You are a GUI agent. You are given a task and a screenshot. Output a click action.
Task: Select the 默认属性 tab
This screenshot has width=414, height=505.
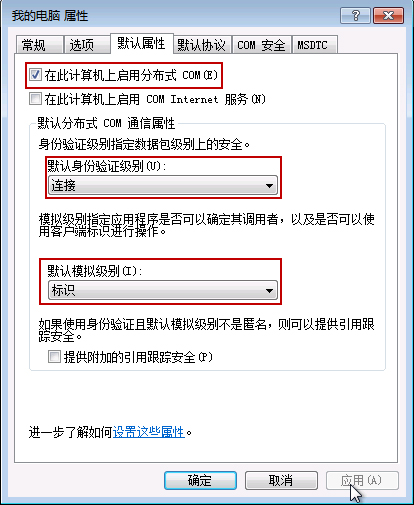point(141,43)
